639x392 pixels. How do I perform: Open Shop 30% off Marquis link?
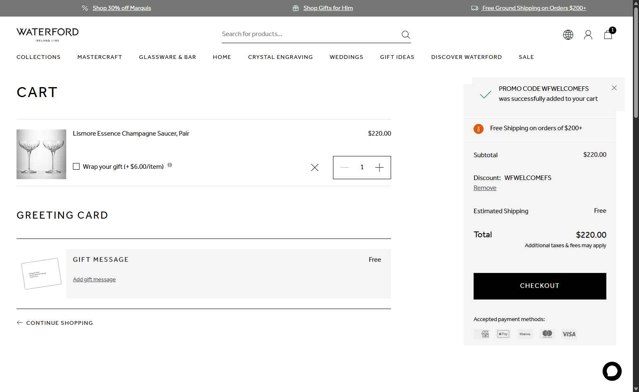coord(121,8)
